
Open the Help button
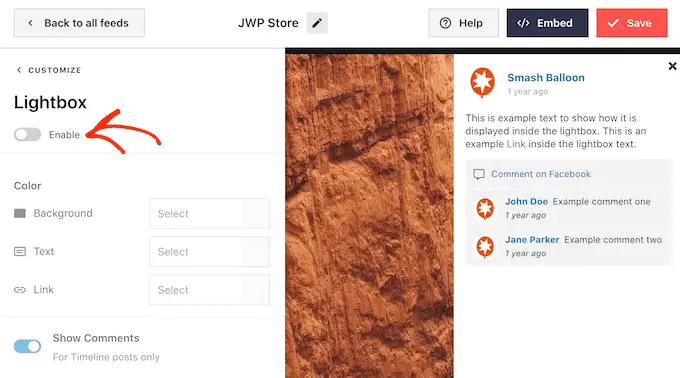pyautogui.click(x=463, y=23)
